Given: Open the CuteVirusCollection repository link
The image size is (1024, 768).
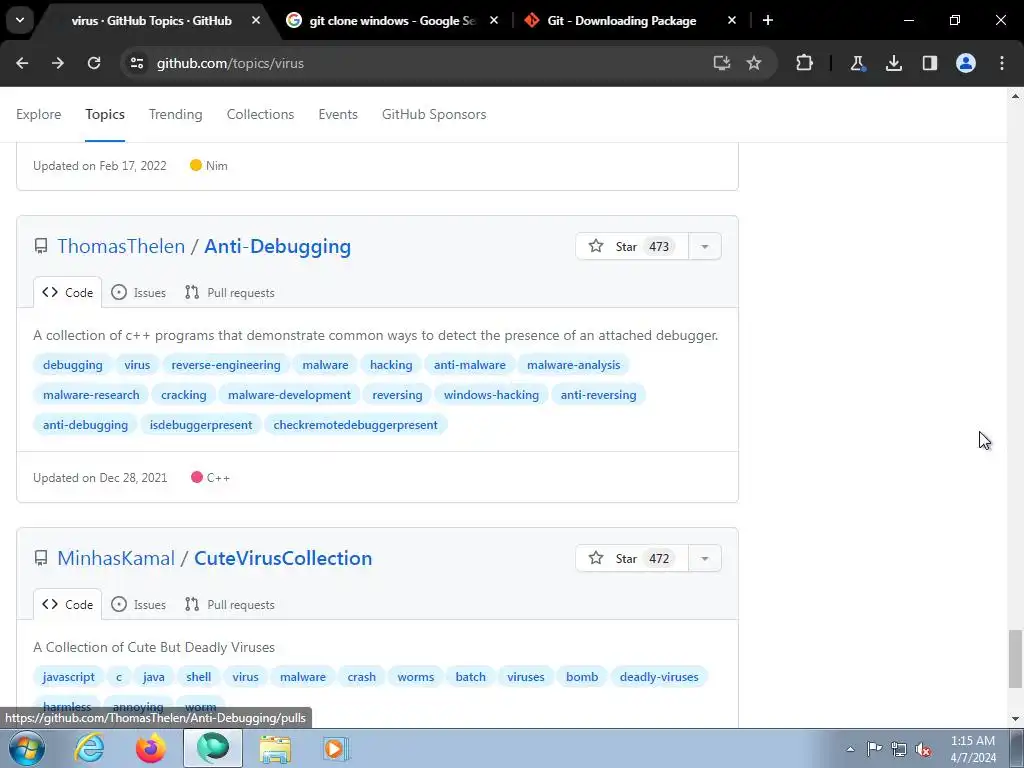Looking at the screenshot, I should [283, 558].
